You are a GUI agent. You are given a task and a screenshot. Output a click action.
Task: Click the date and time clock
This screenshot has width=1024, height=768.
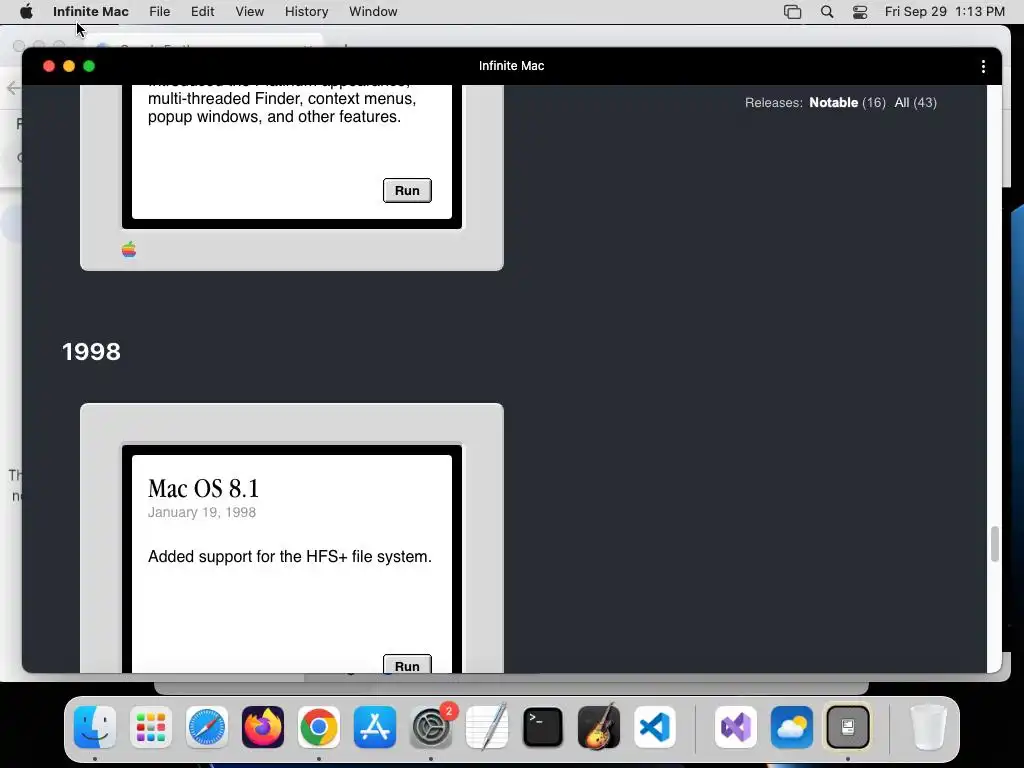tap(944, 12)
